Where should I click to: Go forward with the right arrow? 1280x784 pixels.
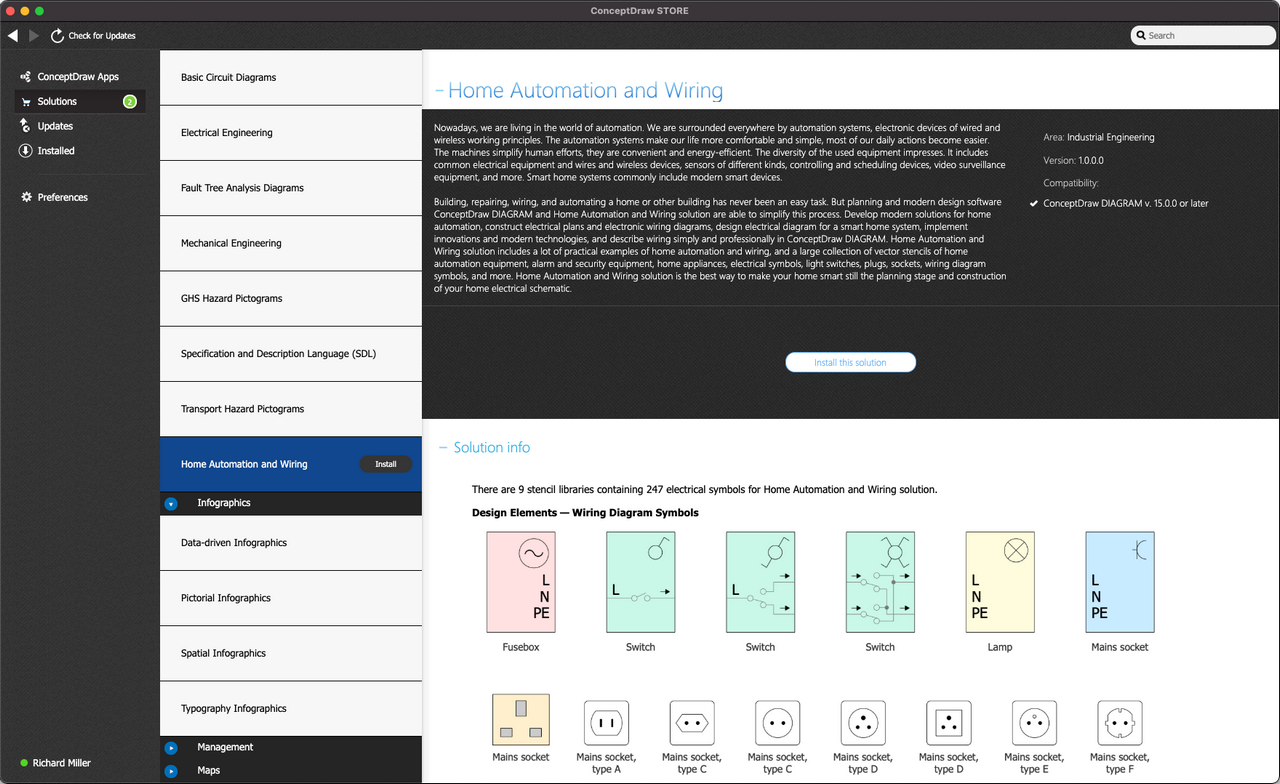(34, 36)
